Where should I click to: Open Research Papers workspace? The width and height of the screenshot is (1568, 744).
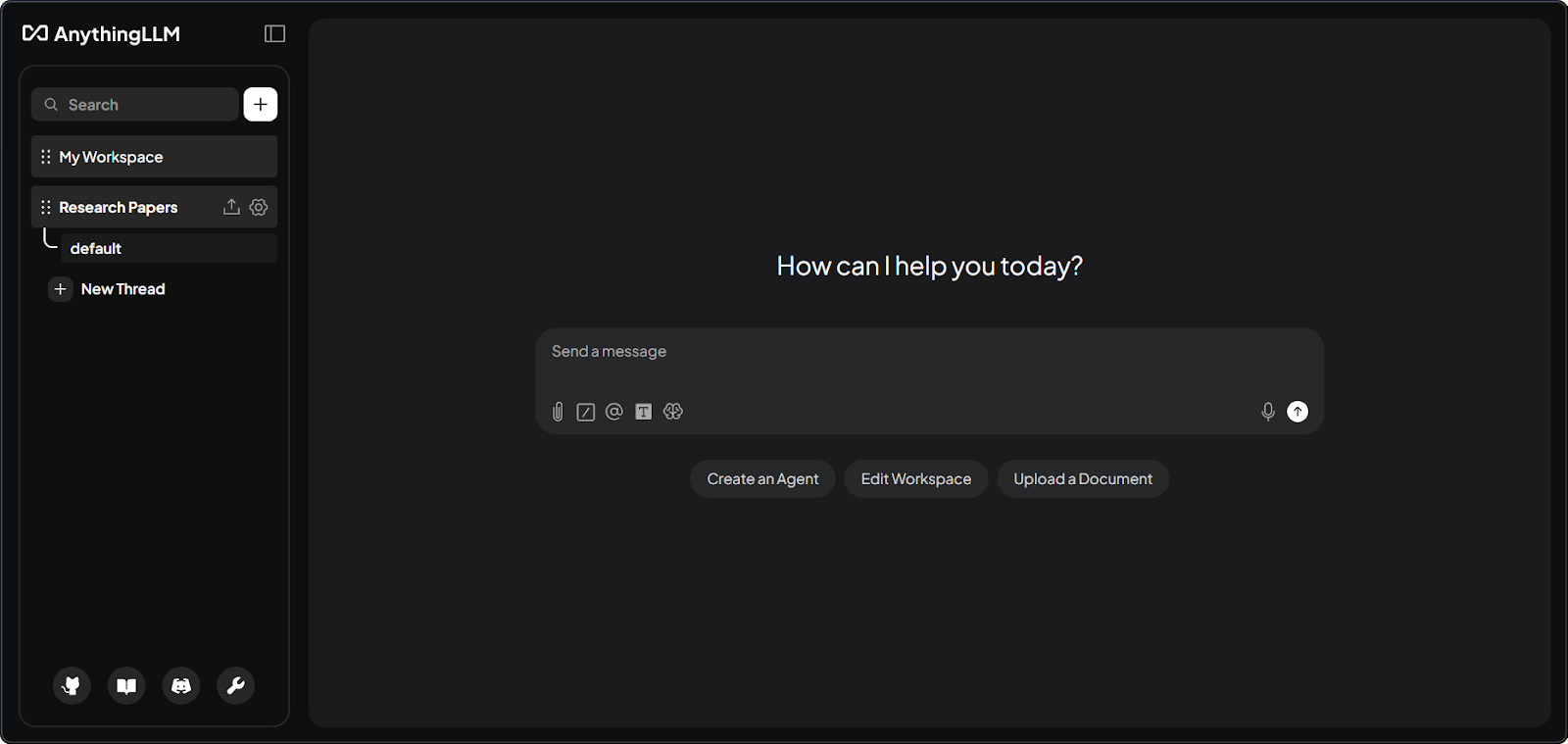point(154,207)
